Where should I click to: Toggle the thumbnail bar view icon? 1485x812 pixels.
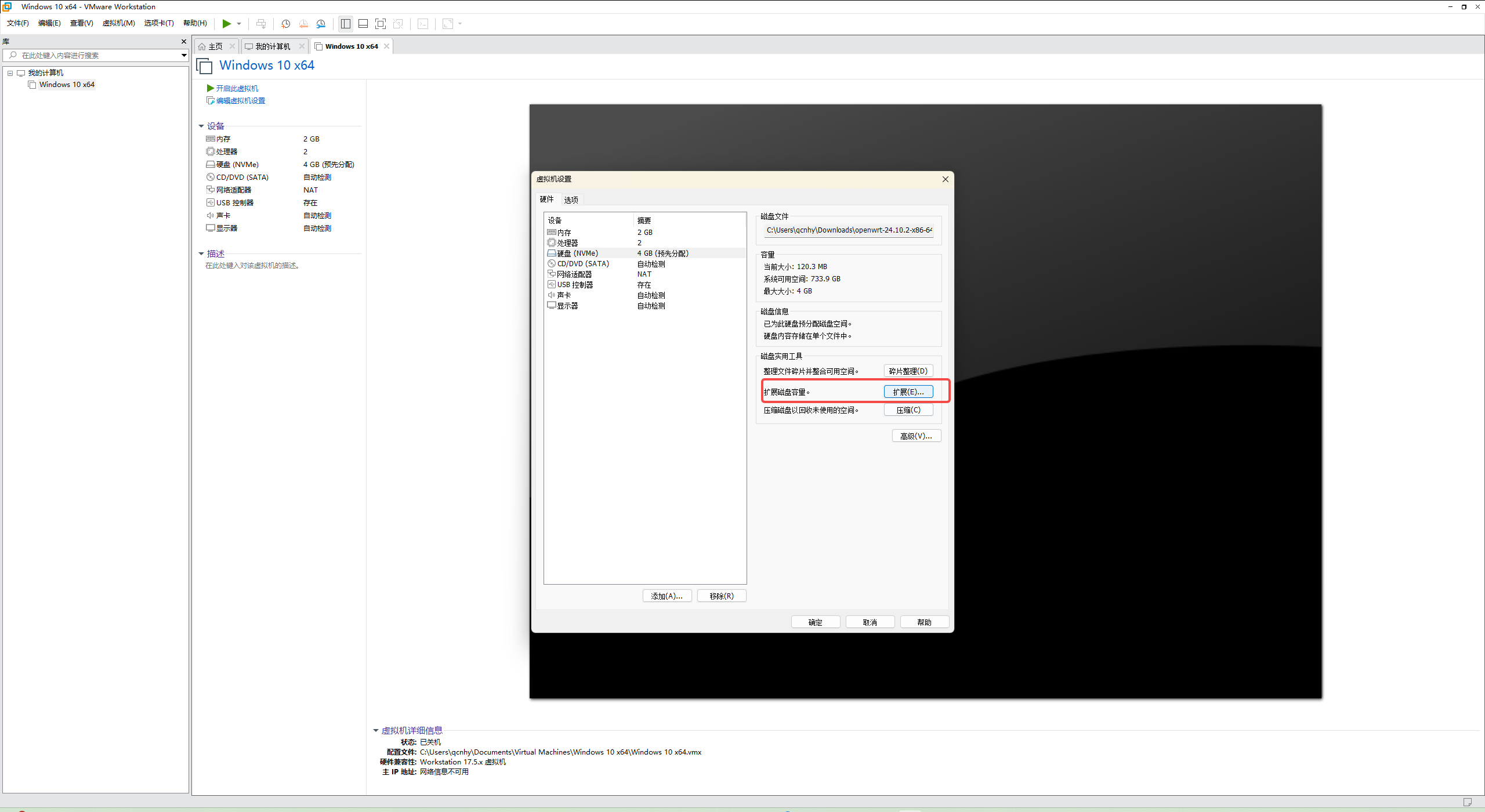pos(363,24)
